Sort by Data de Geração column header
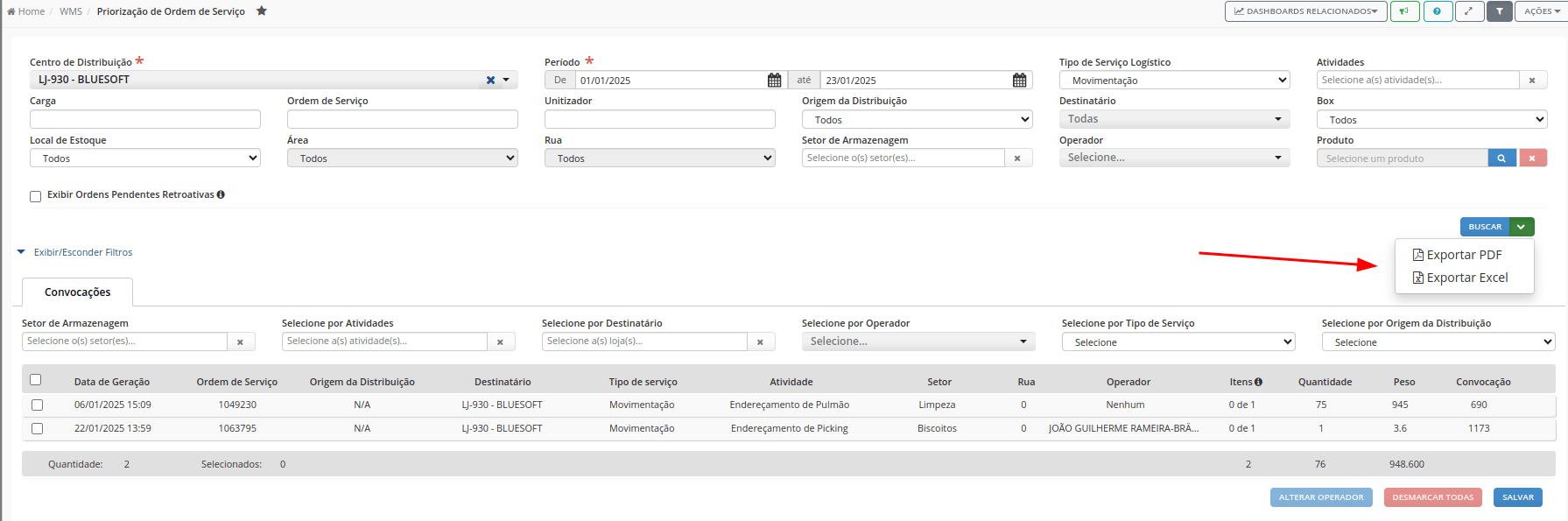Screen dimensions: 1568x521 111,382
